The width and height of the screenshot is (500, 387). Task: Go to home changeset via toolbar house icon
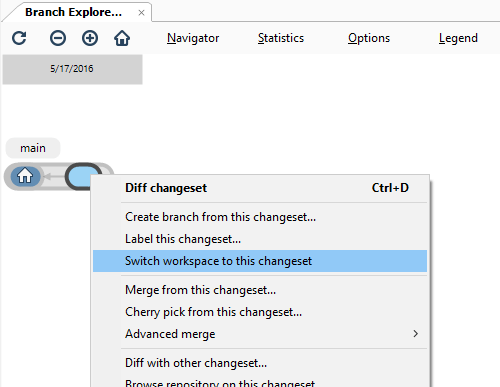click(x=122, y=38)
